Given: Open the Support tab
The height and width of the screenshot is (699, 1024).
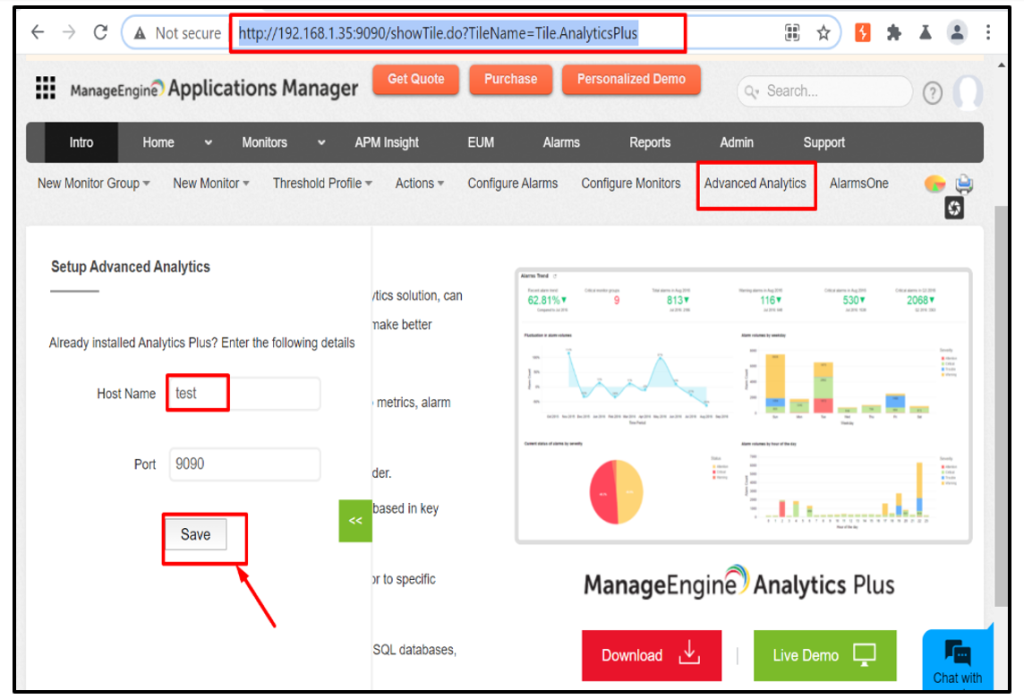Looking at the screenshot, I should (824, 142).
